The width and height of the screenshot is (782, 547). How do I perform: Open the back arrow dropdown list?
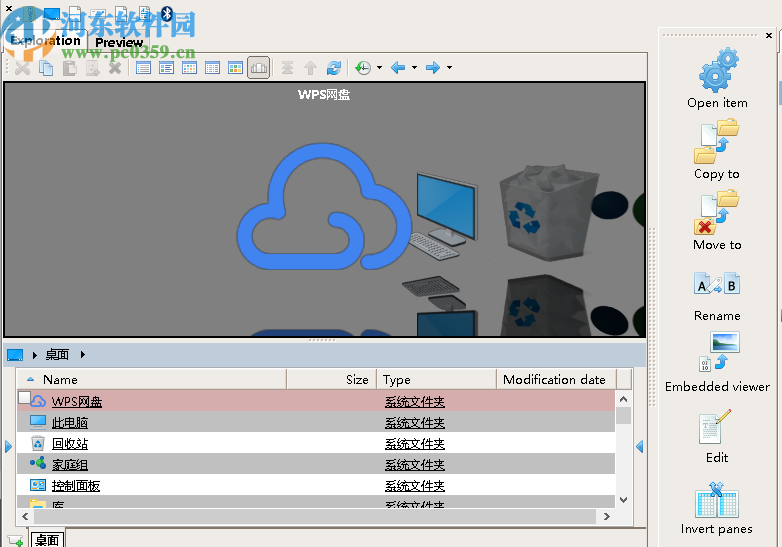414,67
